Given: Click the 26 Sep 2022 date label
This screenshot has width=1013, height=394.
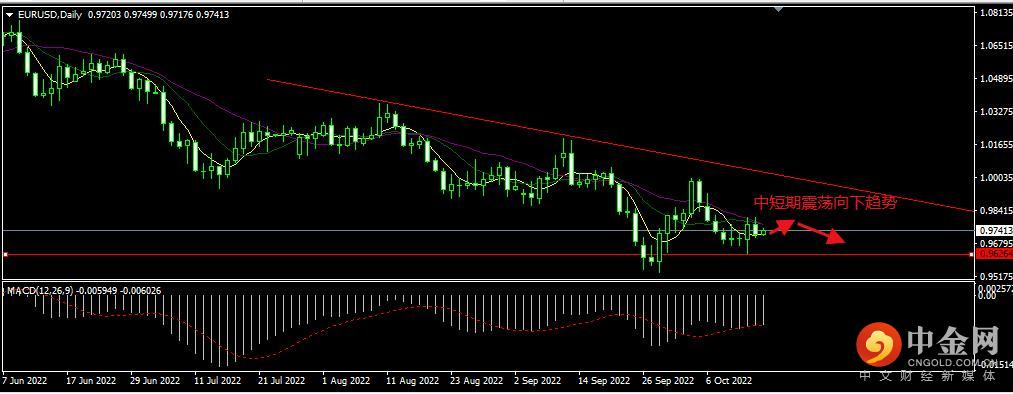Looking at the screenshot, I should 668,381.
